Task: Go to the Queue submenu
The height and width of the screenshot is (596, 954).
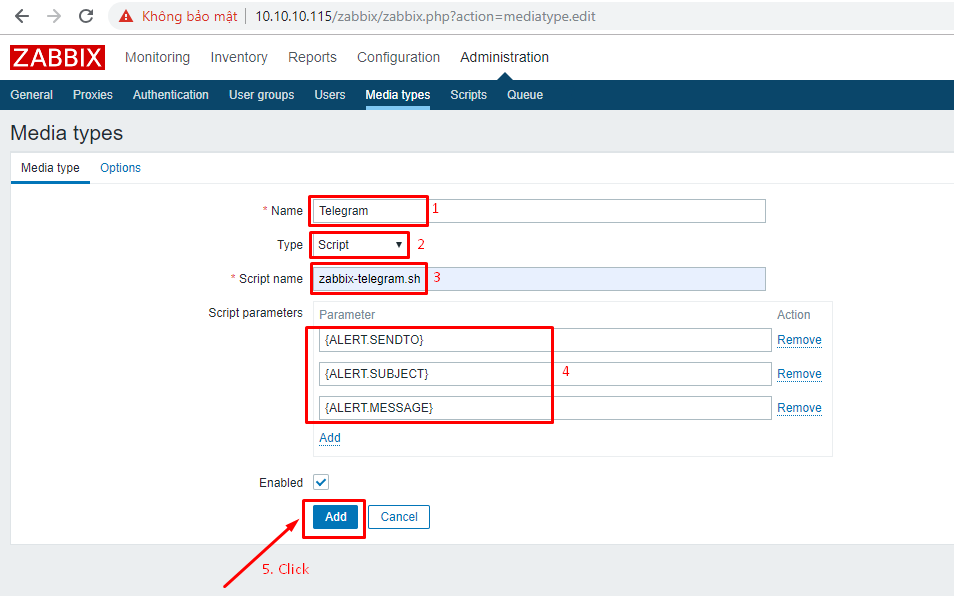Action: click(x=525, y=95)
